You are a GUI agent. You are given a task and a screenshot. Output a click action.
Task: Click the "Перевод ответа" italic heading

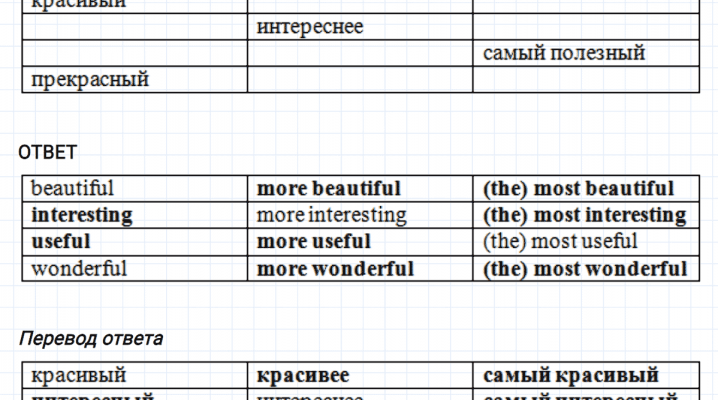[x=91, y=338]
